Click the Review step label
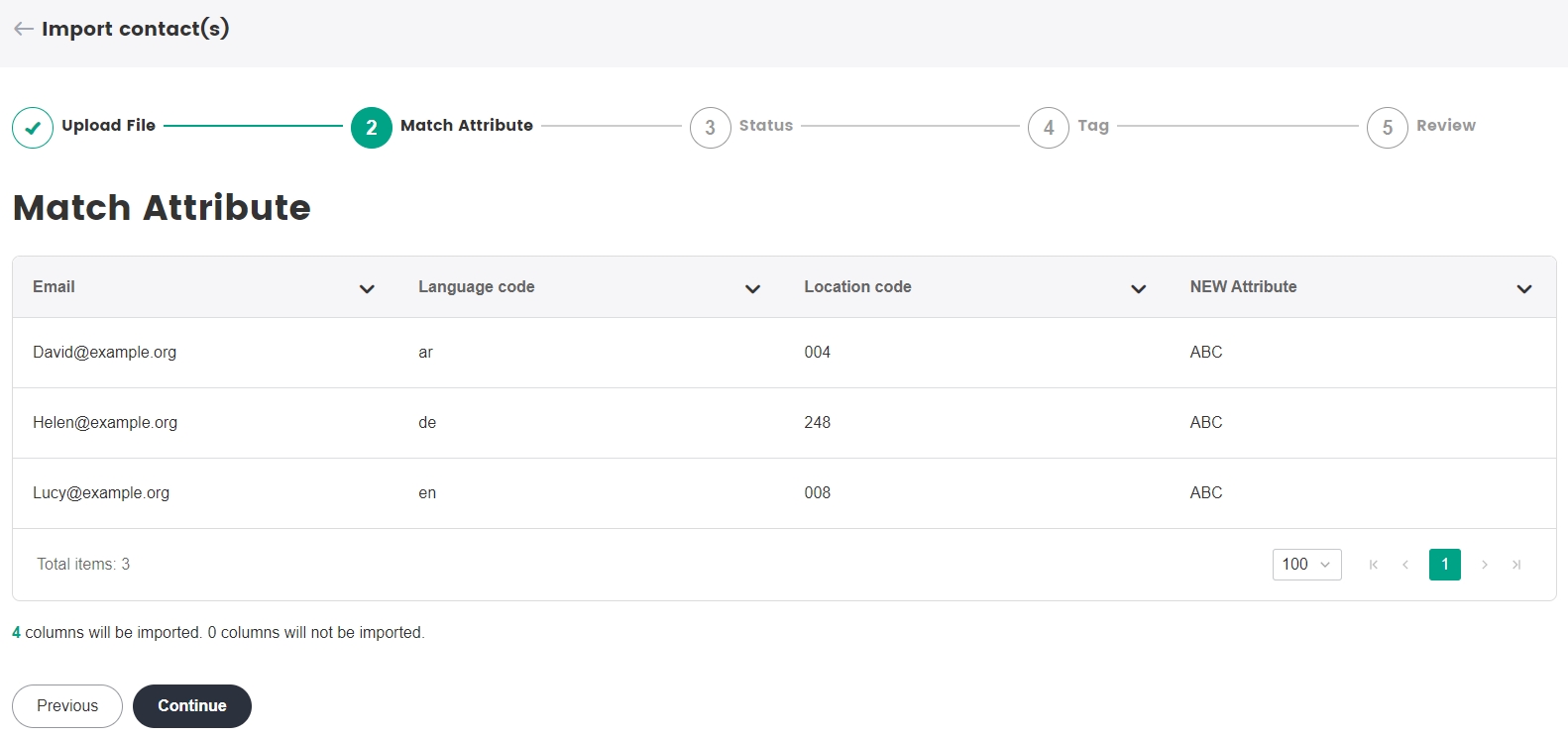The height and width of the screenshot is (737, 1568). [1445, 126]
